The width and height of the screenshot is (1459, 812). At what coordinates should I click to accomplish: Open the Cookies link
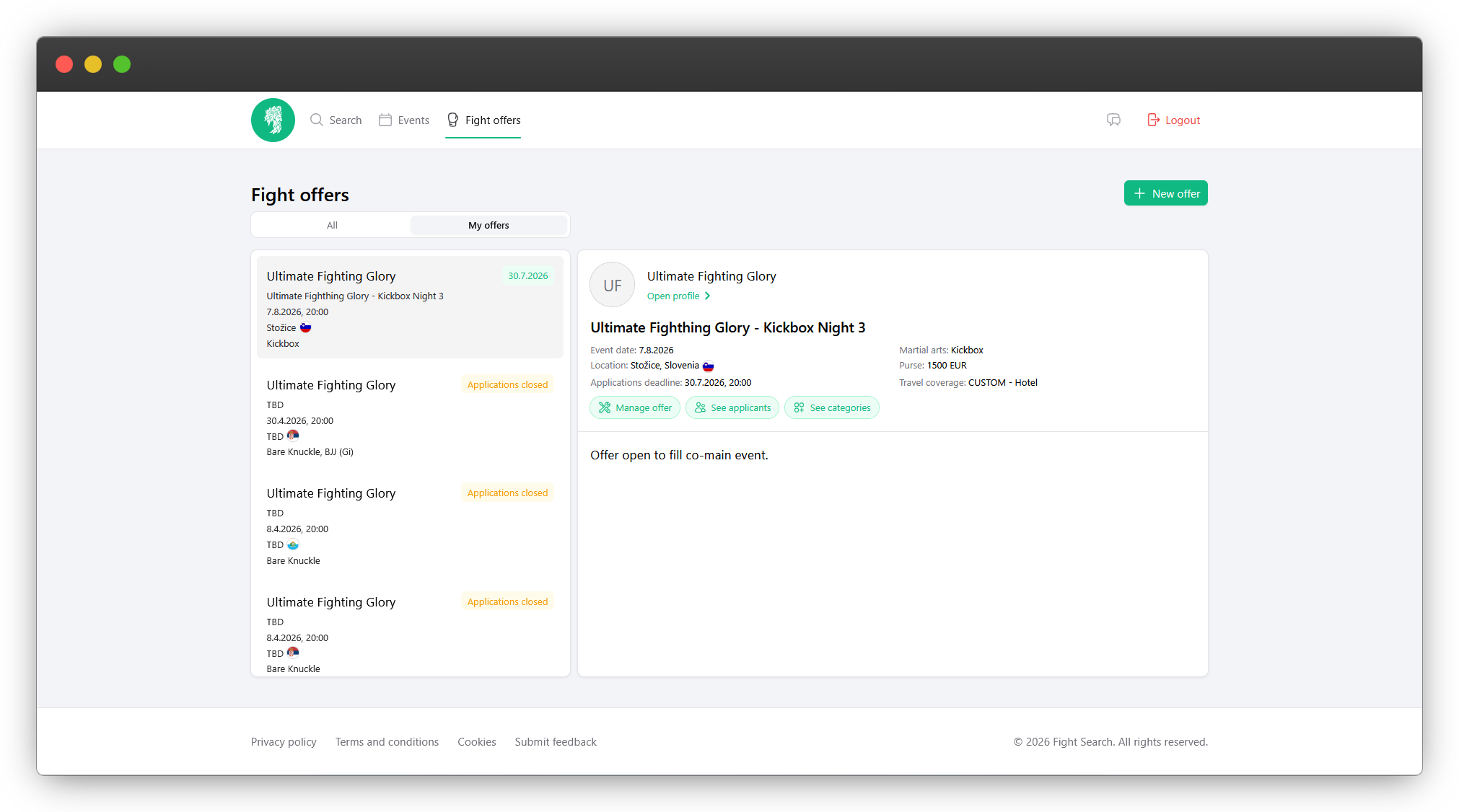[x=477, y=742]
